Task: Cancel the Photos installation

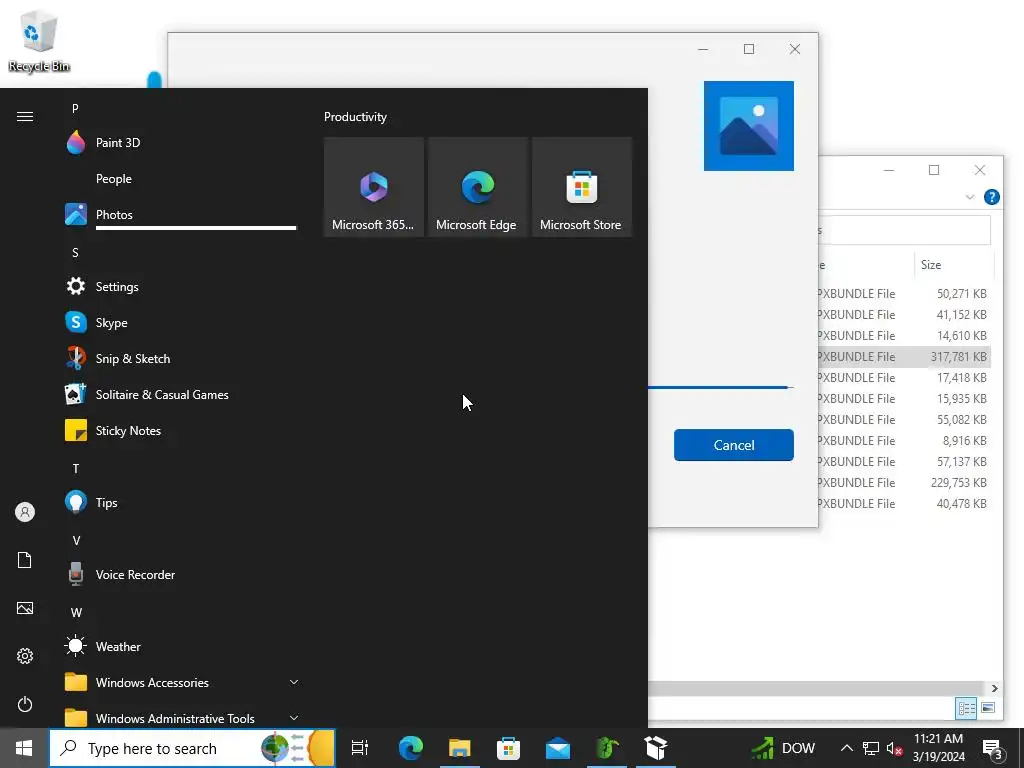Action: tap(733, 445)
